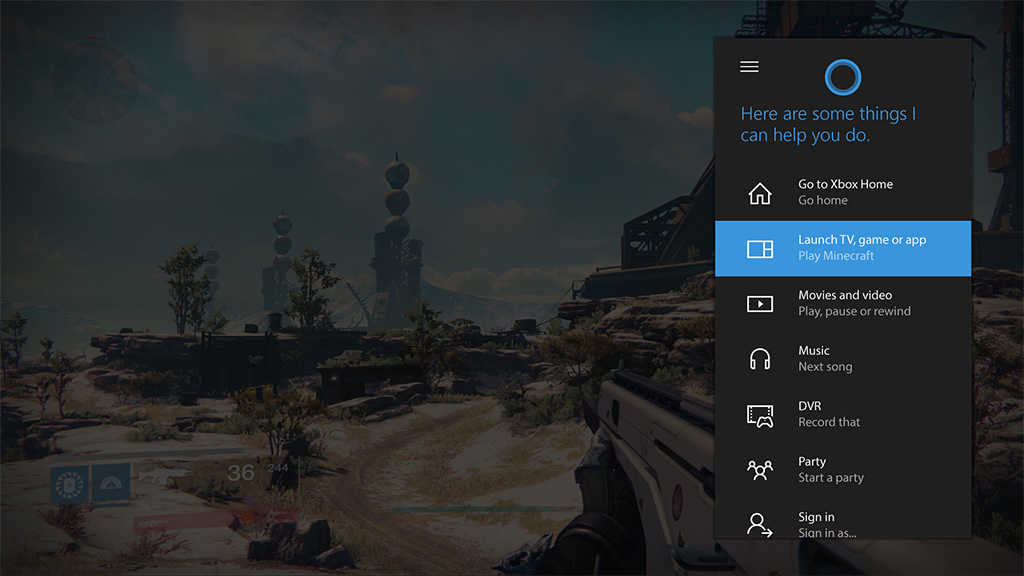Click the "Start a party" hint text
This screenshot has height=576, width=1024.
coord(831,478)
